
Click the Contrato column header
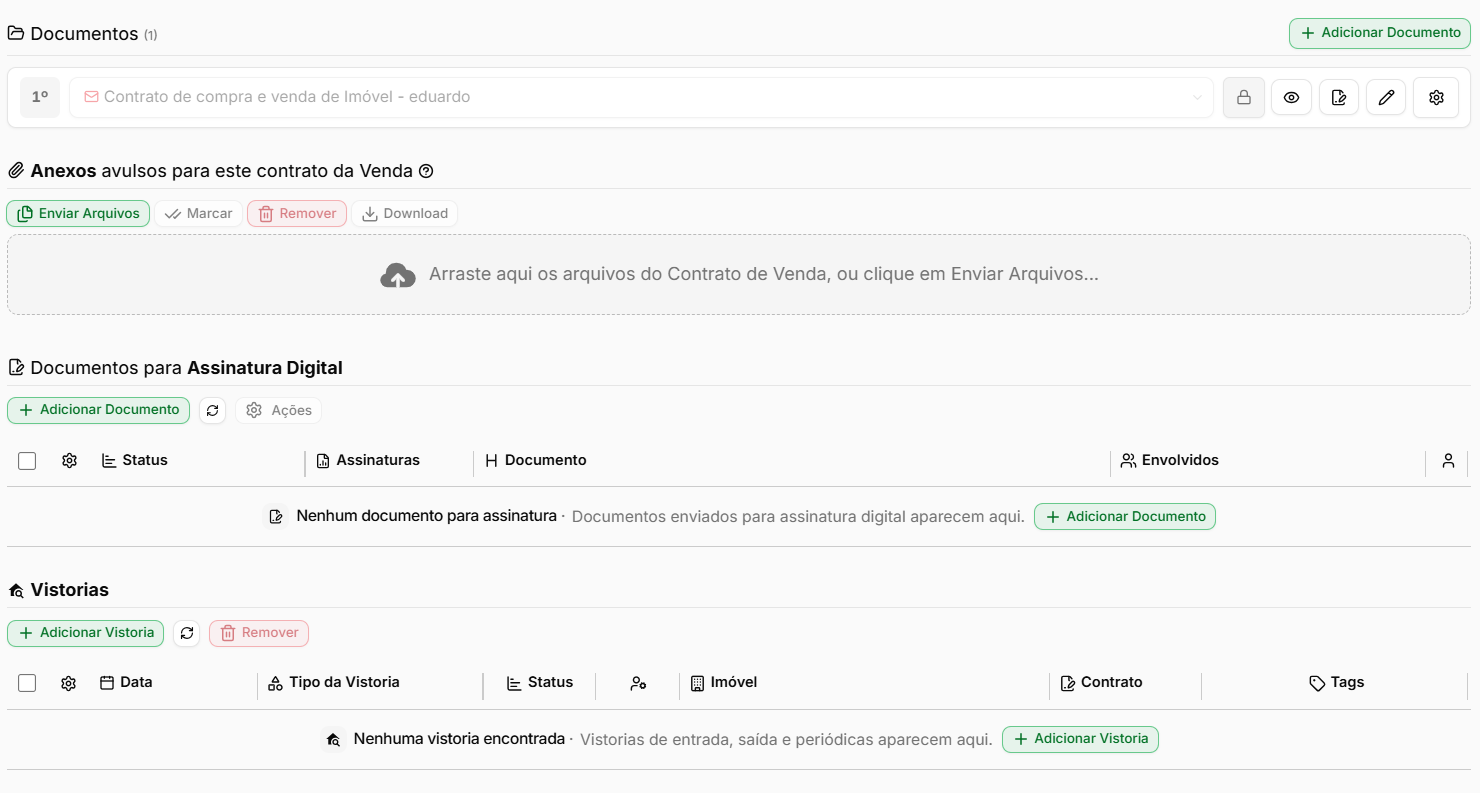[1102, 683]
